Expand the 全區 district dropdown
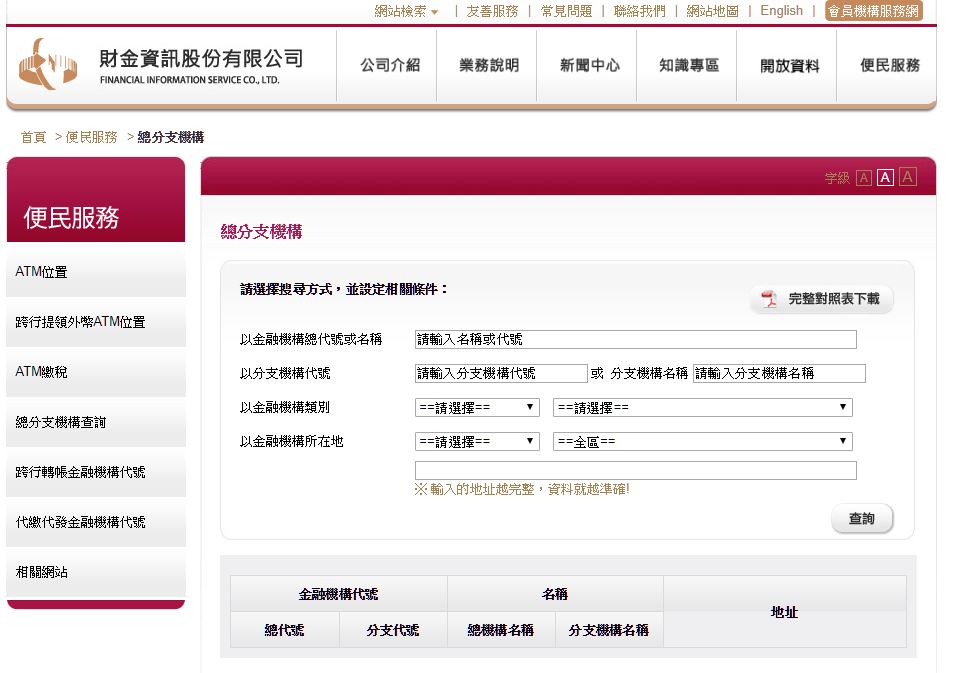Screen dimensions: 961x673 pos(702,441)
